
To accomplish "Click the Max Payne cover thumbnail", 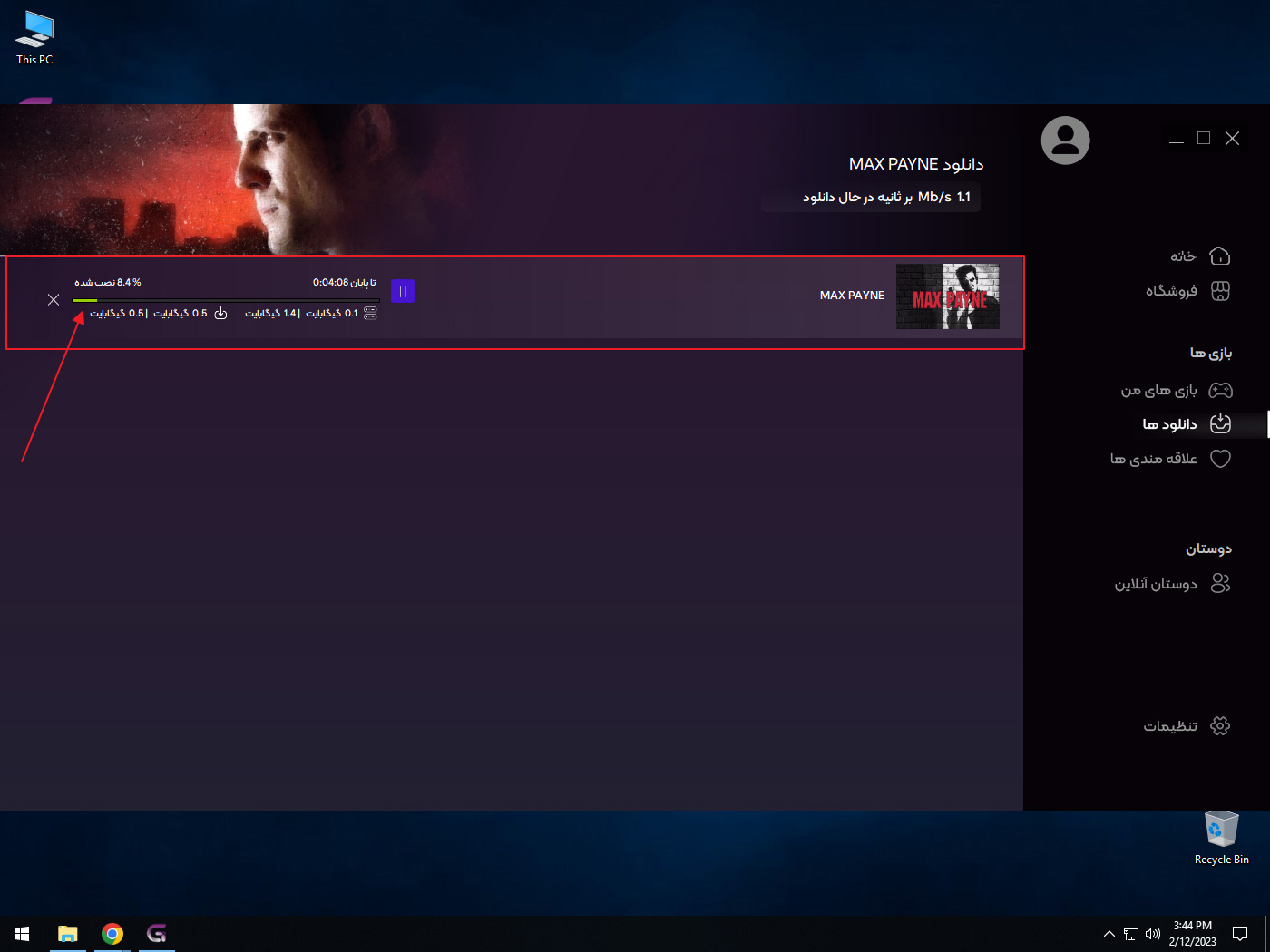I will (x=947, y=296).
